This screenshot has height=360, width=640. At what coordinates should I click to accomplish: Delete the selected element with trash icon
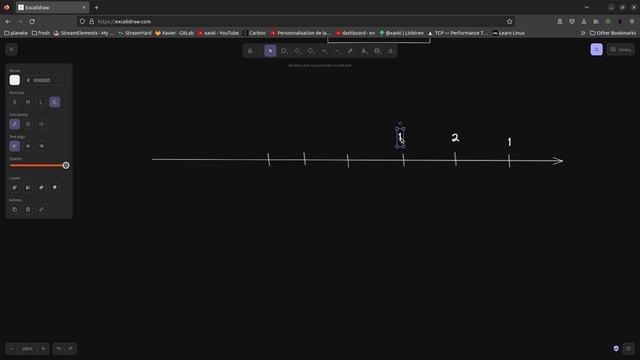click(28, 209)
